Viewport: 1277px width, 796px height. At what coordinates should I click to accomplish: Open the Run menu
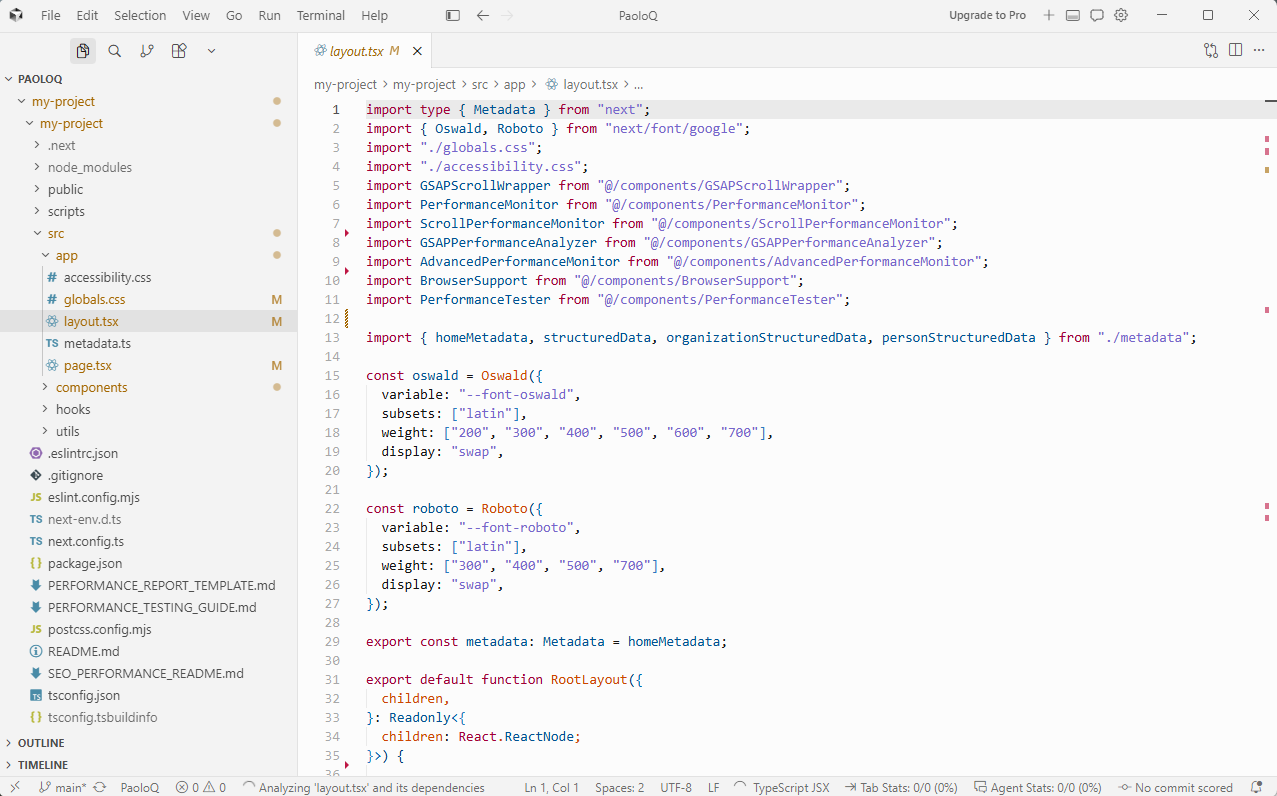click(269, 15)
